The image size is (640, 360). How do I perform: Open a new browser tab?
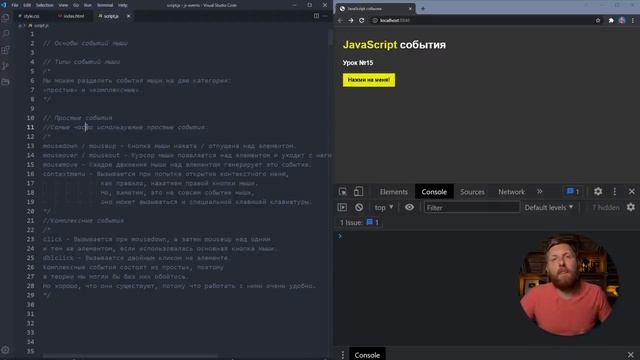click(423, 9)
